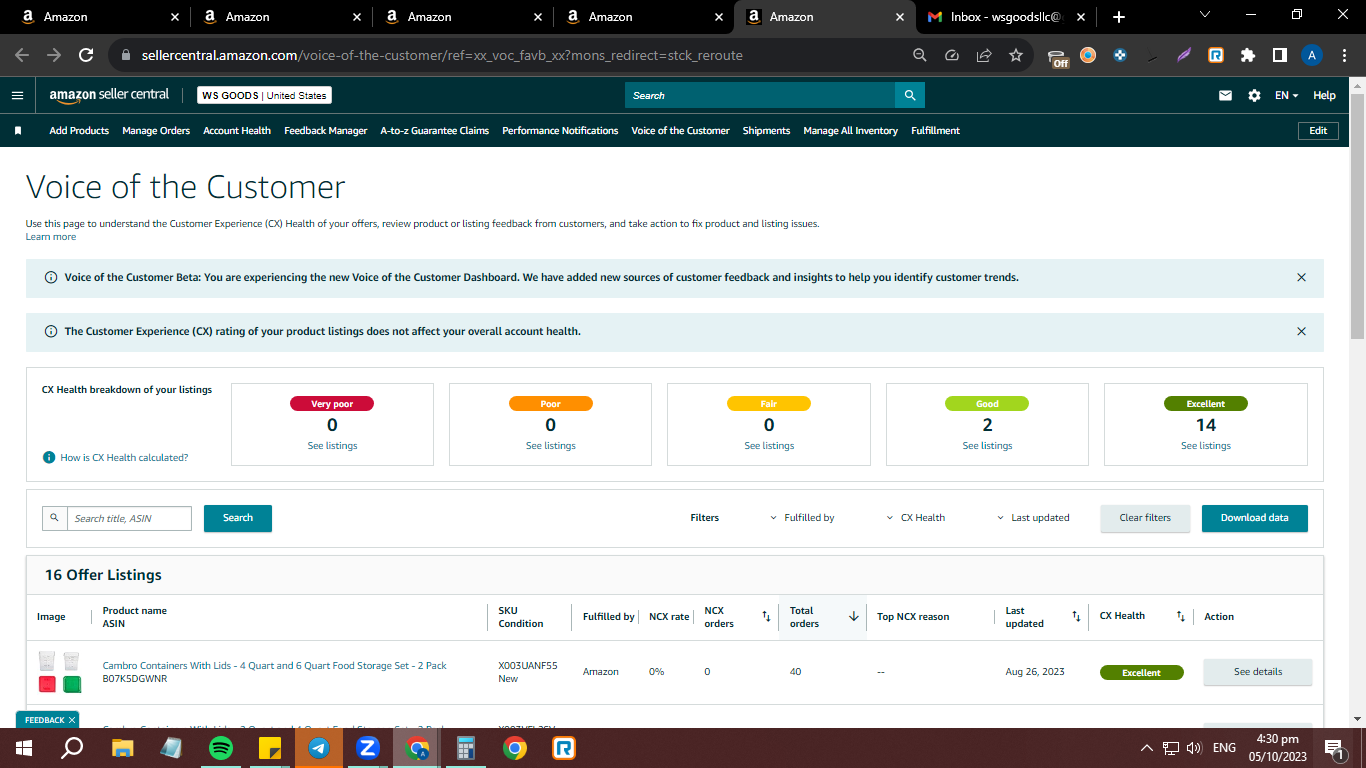Click the Search title, ASIN input field
Screen dimensions: 1366x768
point(130,518)
